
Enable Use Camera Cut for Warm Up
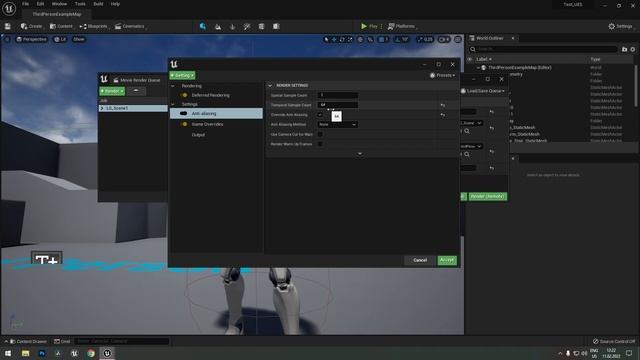(320, 134)
